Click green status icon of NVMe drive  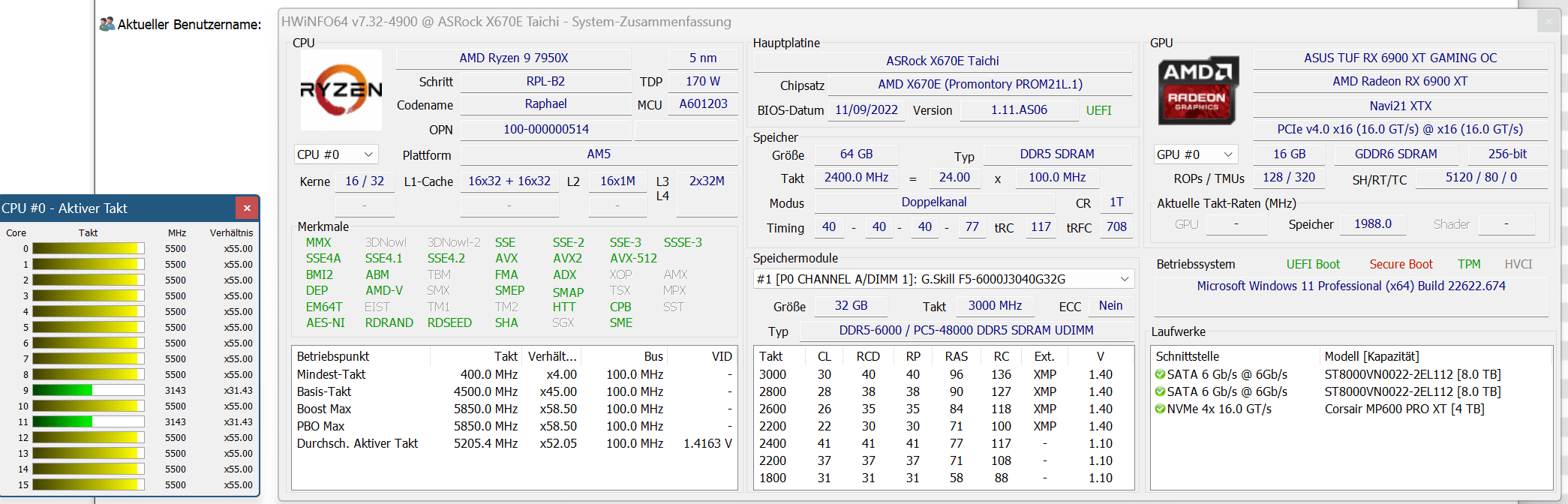pyautogui.click(x=1160, y=409)
